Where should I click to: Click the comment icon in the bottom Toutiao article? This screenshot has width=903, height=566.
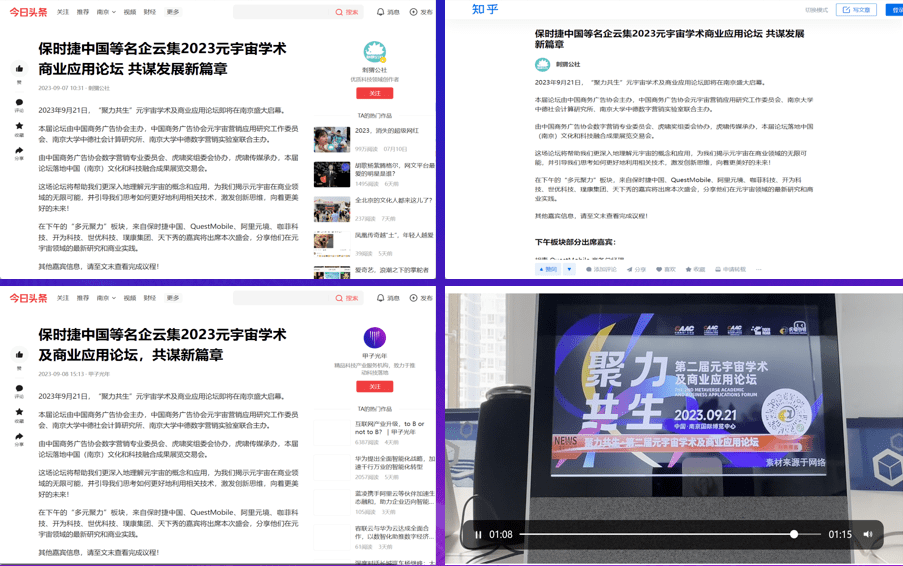point(19,388)
